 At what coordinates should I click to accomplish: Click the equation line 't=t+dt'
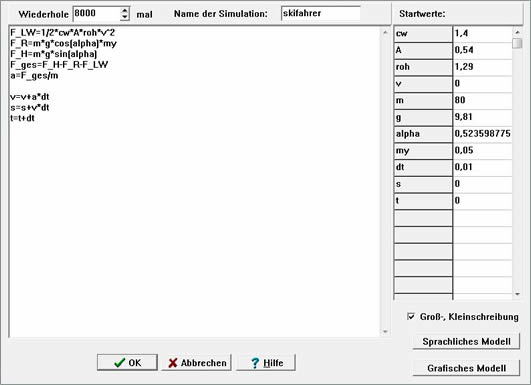(x=22, y=118)
